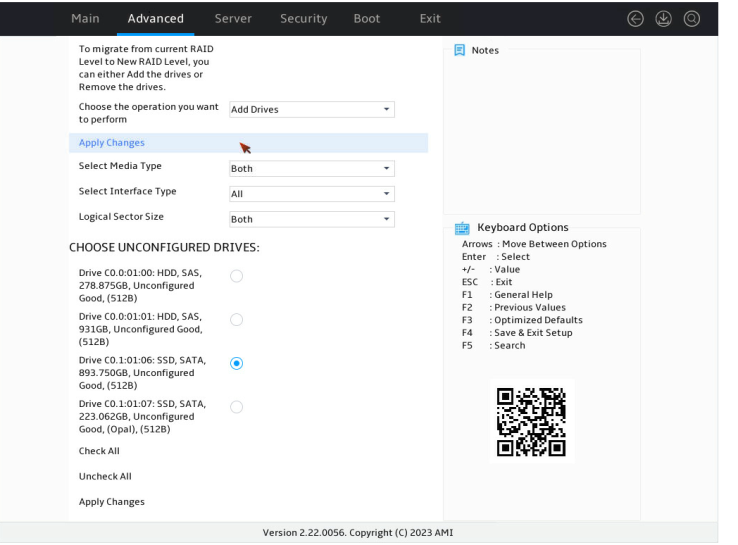Click the Notes panel icon
Image resolution: width=738 pixels, height=545 pixels.
459,50
